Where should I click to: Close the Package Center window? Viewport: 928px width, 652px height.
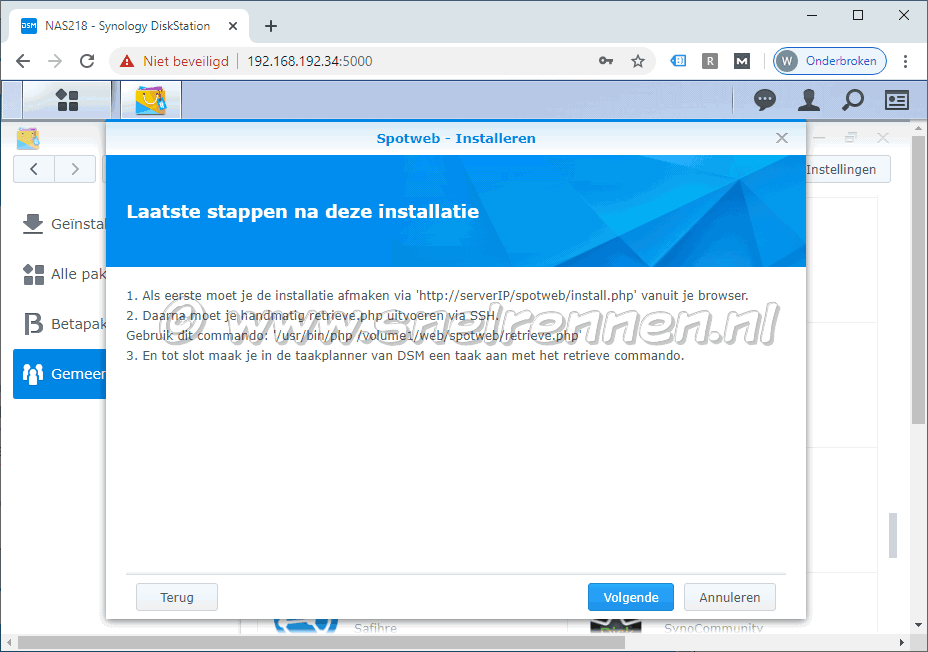pos(882,138)
